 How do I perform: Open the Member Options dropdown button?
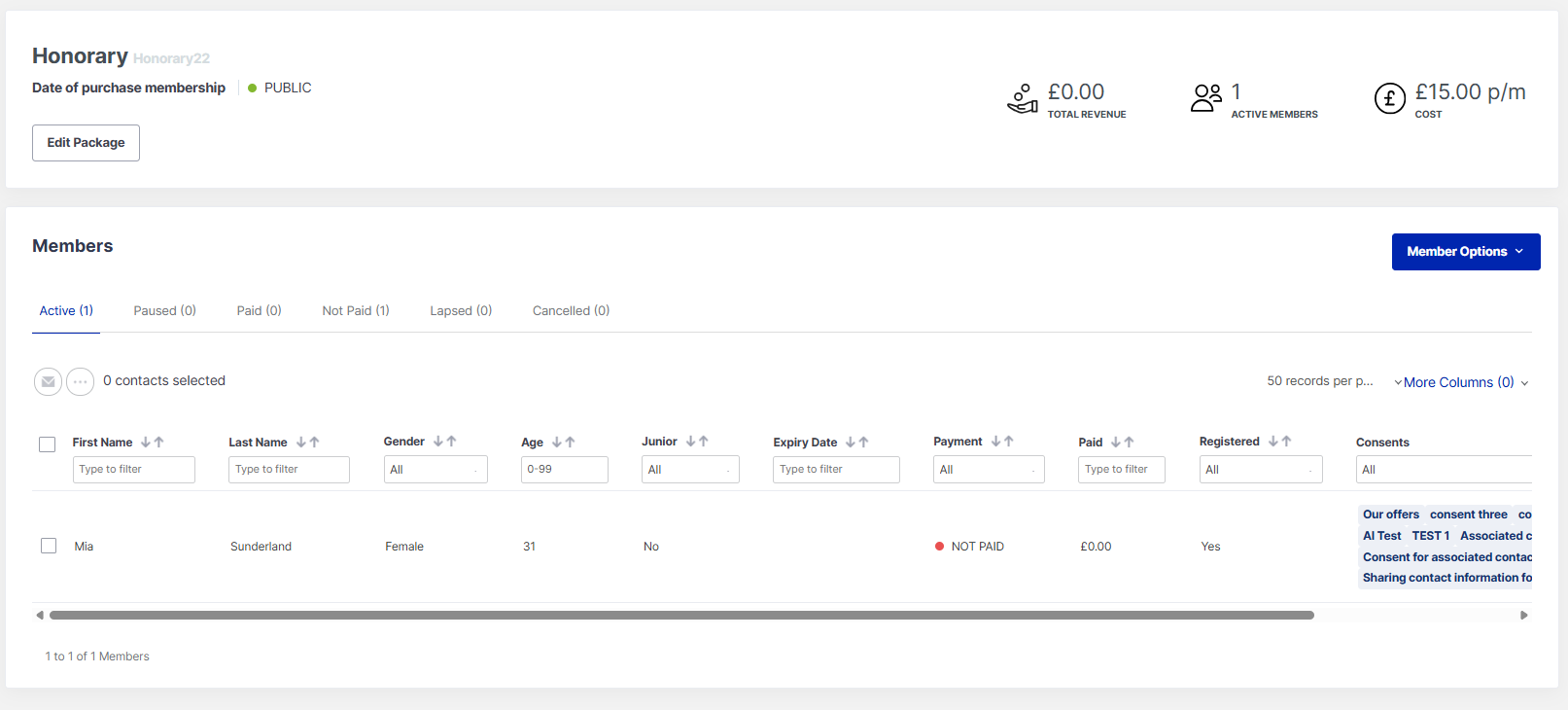1465,252
